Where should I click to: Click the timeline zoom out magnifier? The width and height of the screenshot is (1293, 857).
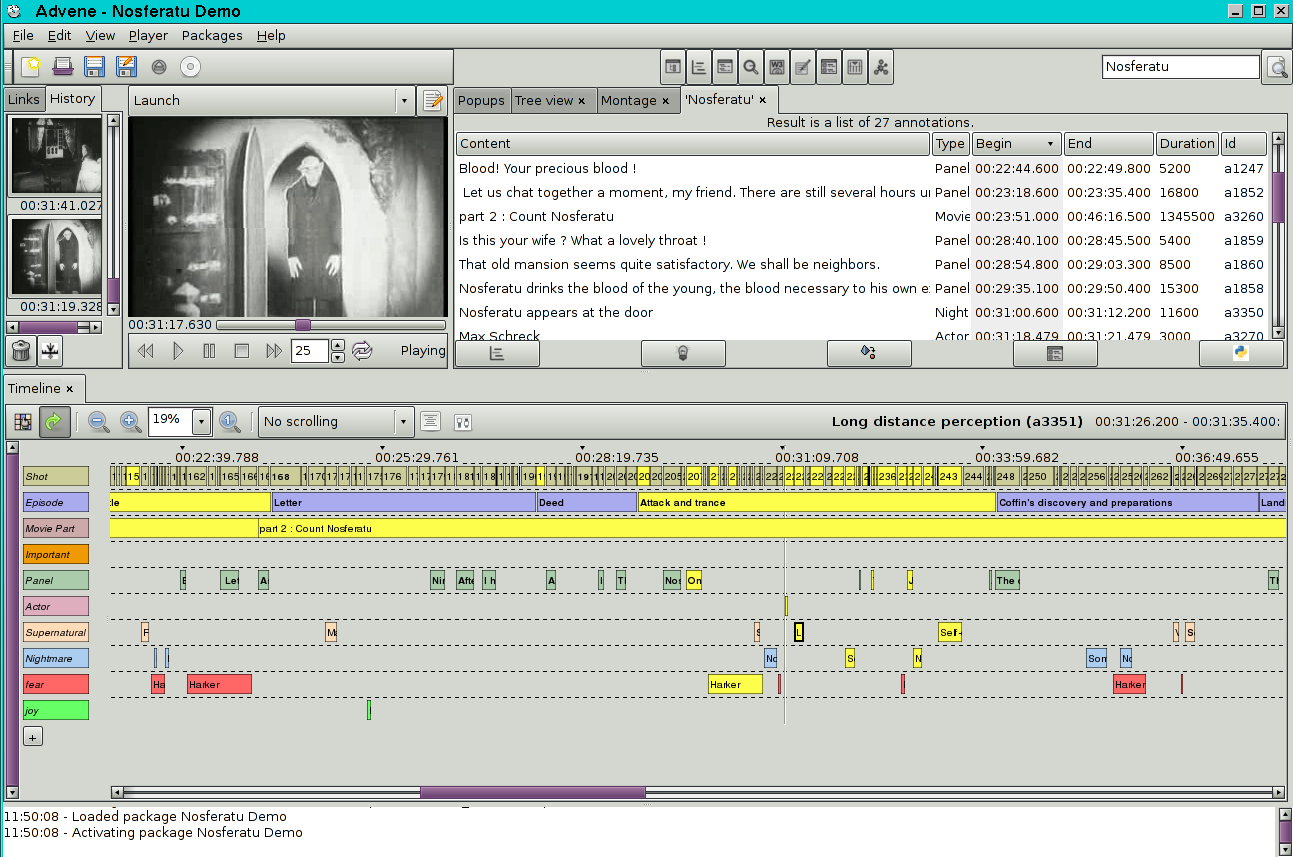point(98,422)
